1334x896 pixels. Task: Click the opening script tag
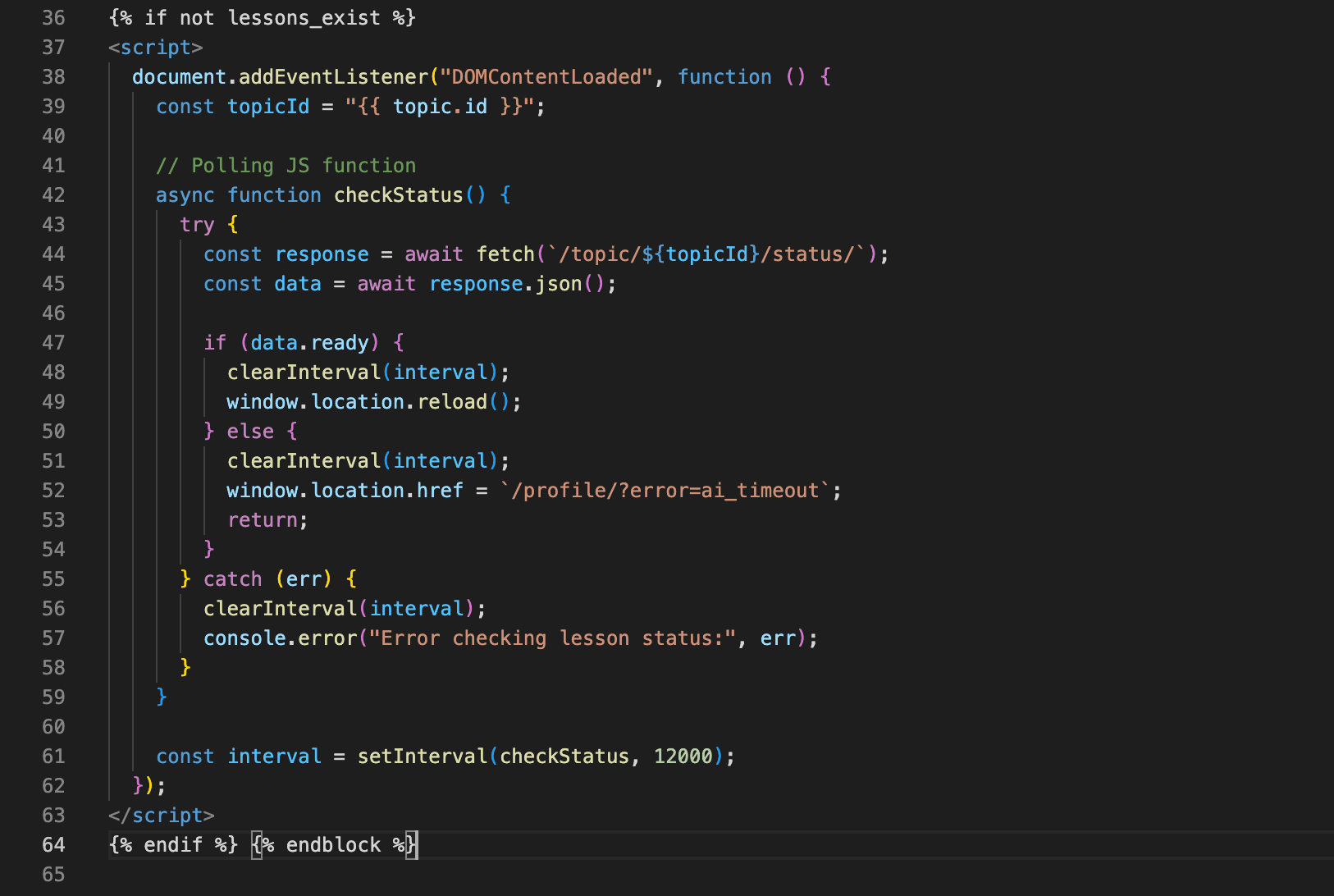click(x=155, y=48)
